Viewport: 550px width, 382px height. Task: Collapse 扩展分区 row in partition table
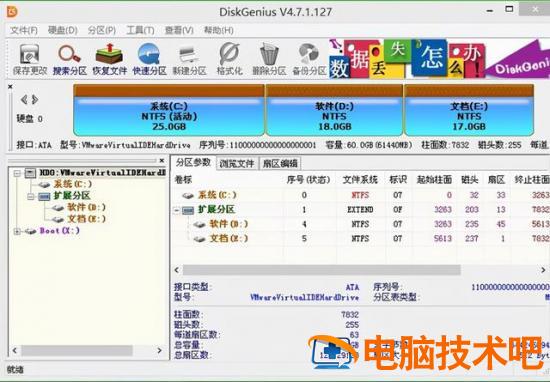click(177, 210)
